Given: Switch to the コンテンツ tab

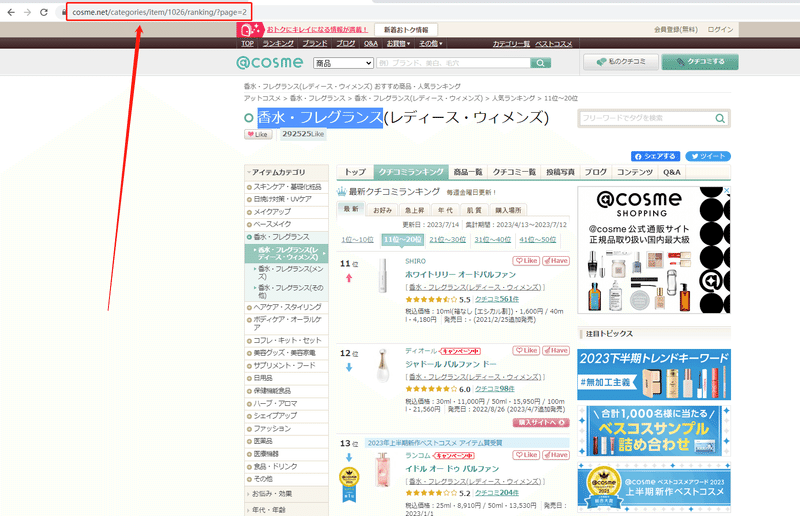Looking at the screenshot, I should click(635, 172).
